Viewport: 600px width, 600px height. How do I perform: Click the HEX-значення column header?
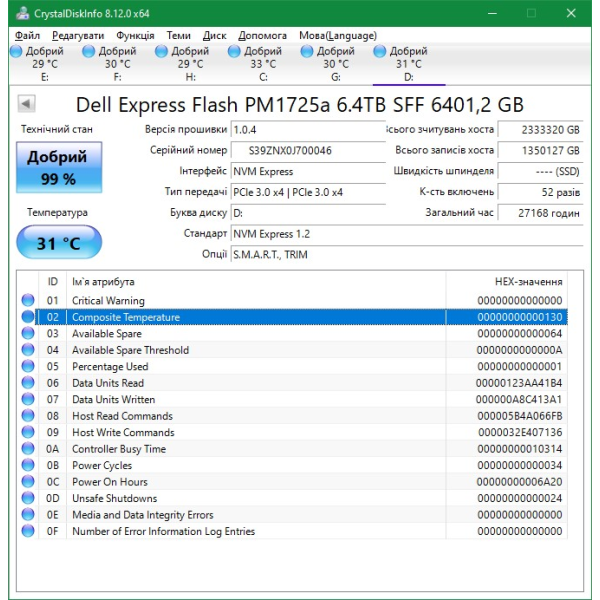point(507,282)
